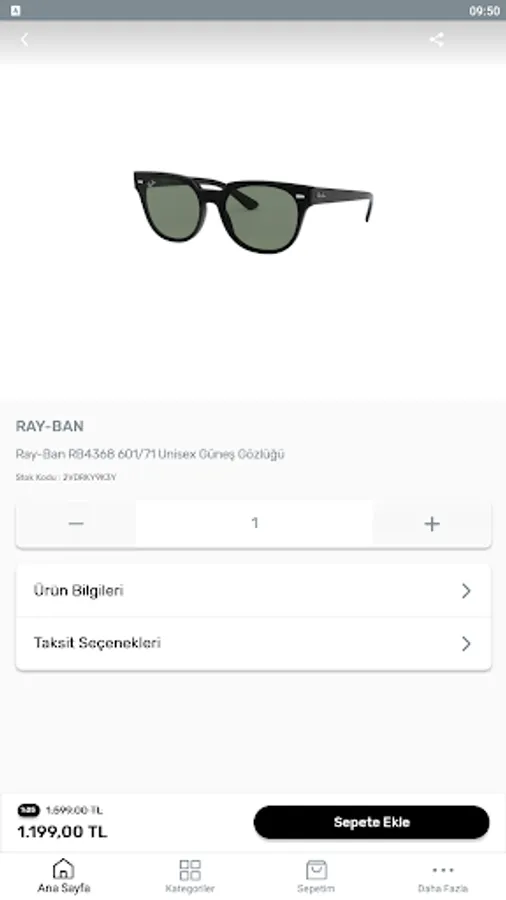Screen dimensions: 506x900
Task: Tap the discount badge near old price
Action: (29, 810)
